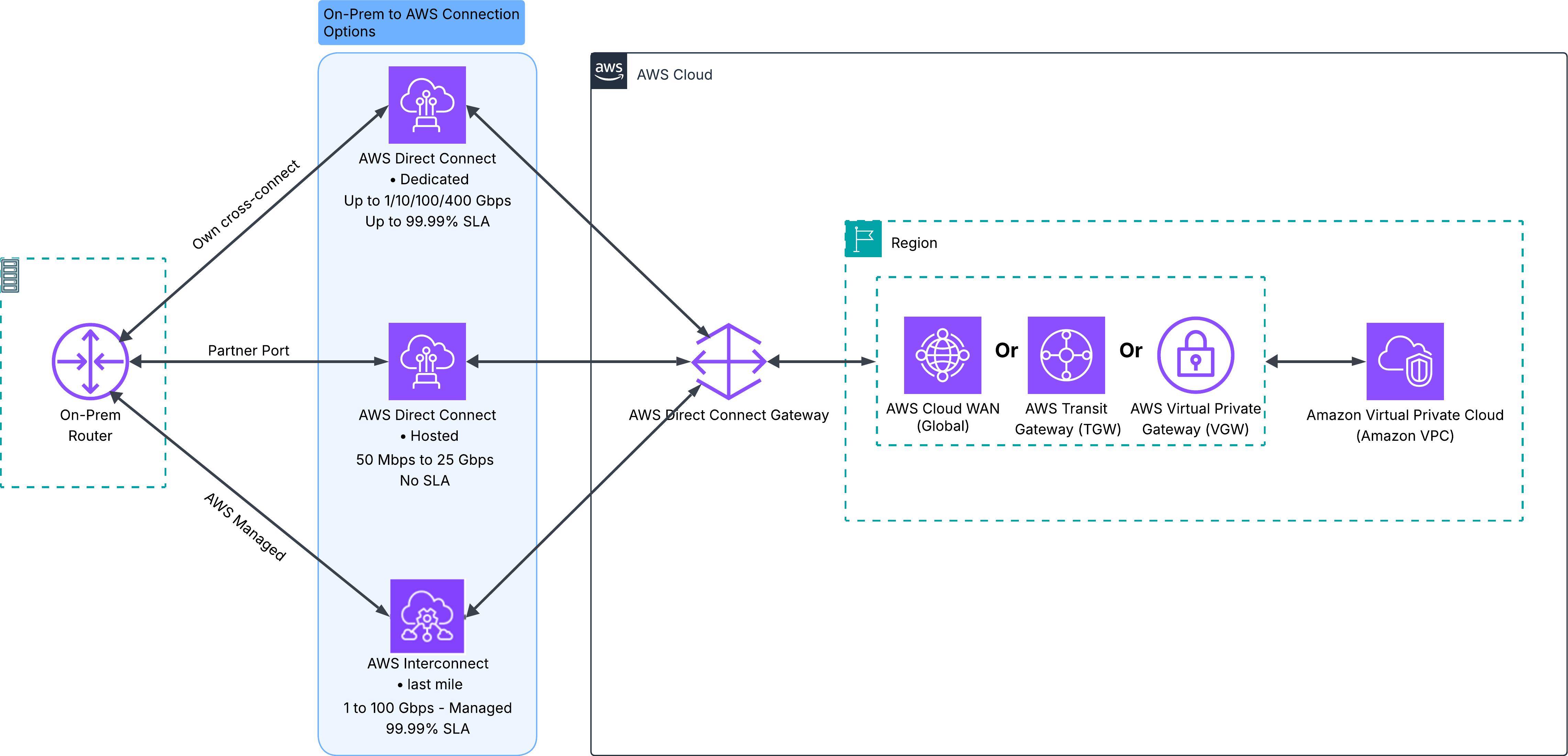This screenshot has width=1568, height=756.
Task: Click the AWS Direct Connect Gateway icon
Action: click(729, 361)
